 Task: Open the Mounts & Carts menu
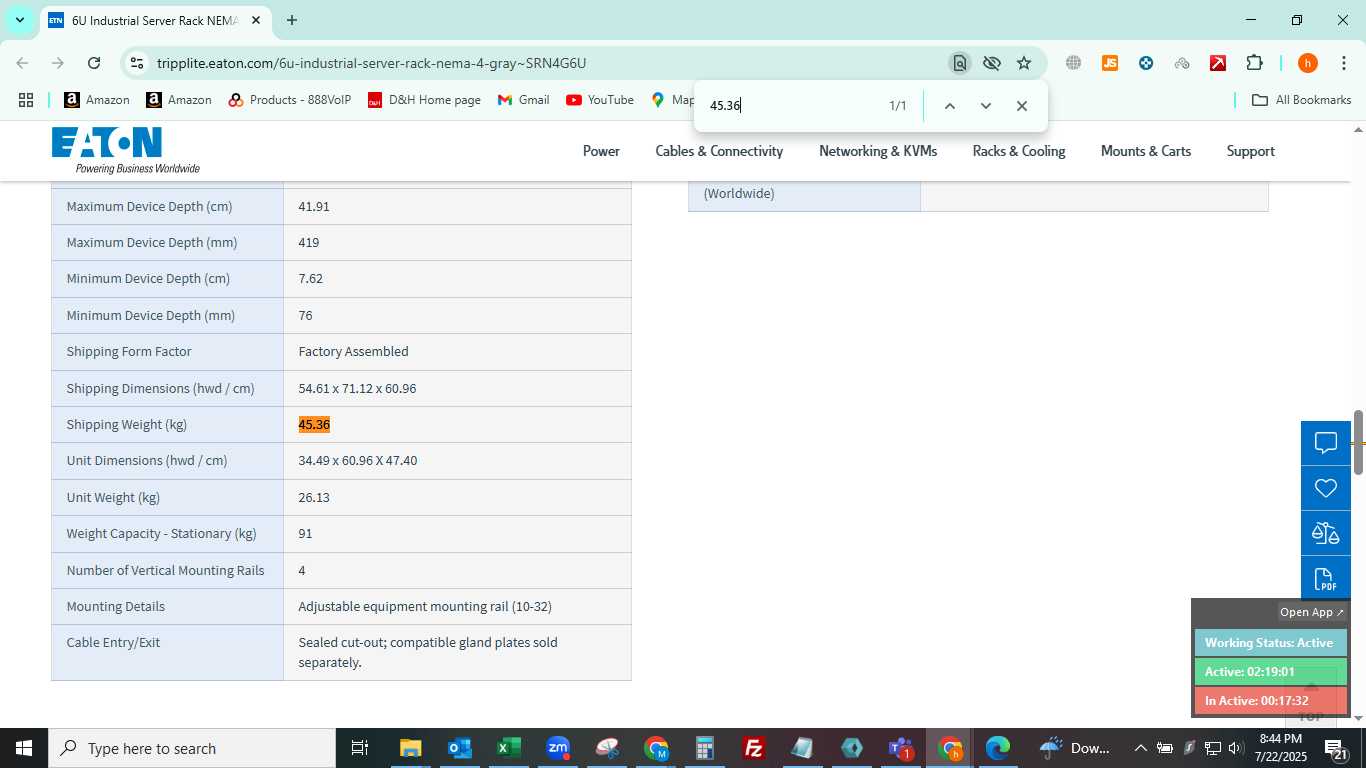1146,151
